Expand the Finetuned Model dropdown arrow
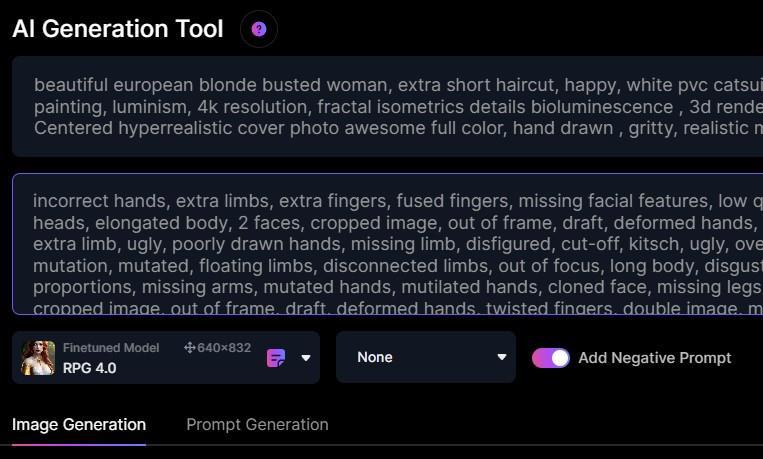The height and width of the screenshot is (459, 763). point(305,358)
